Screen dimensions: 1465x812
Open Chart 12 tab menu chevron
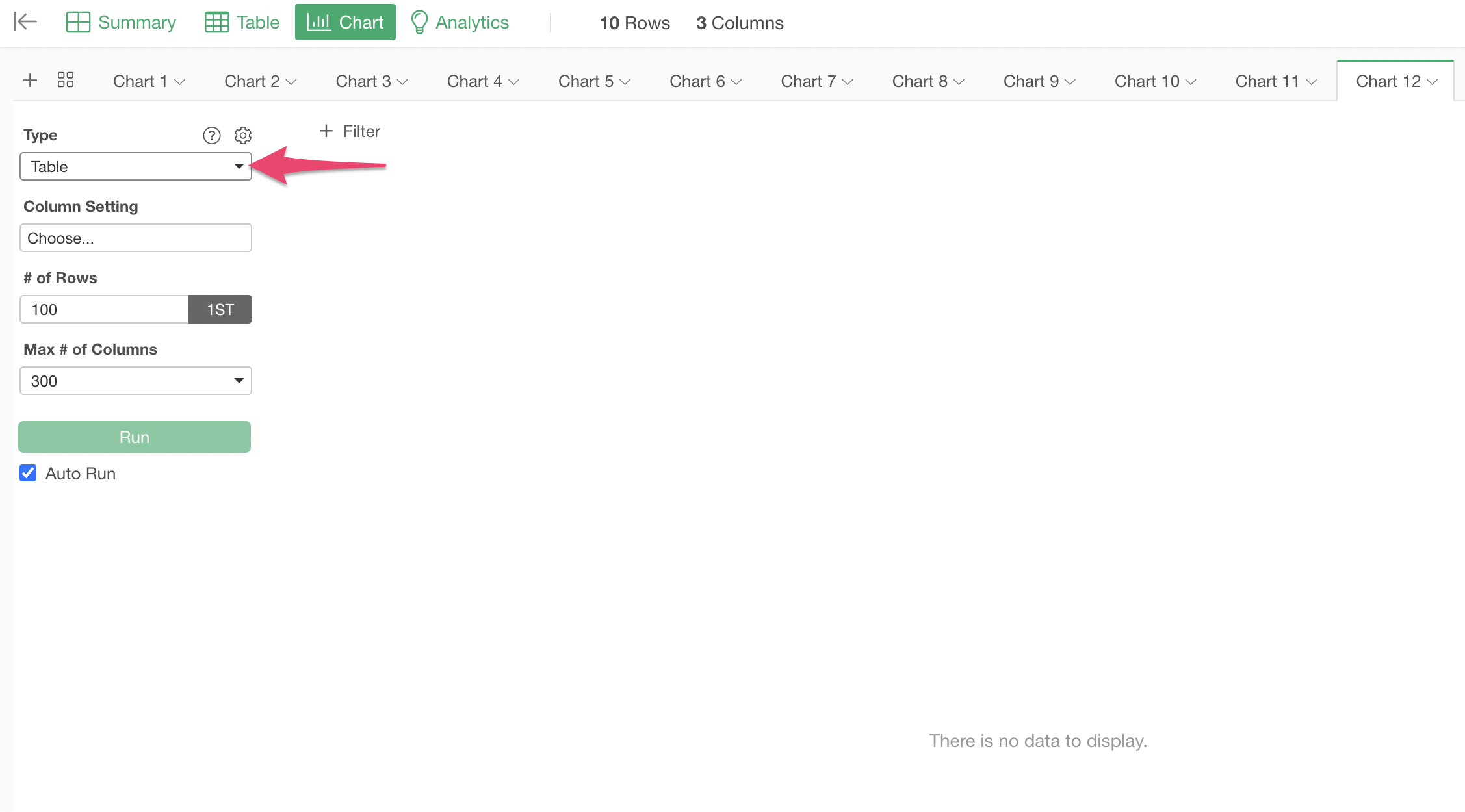1433,82
